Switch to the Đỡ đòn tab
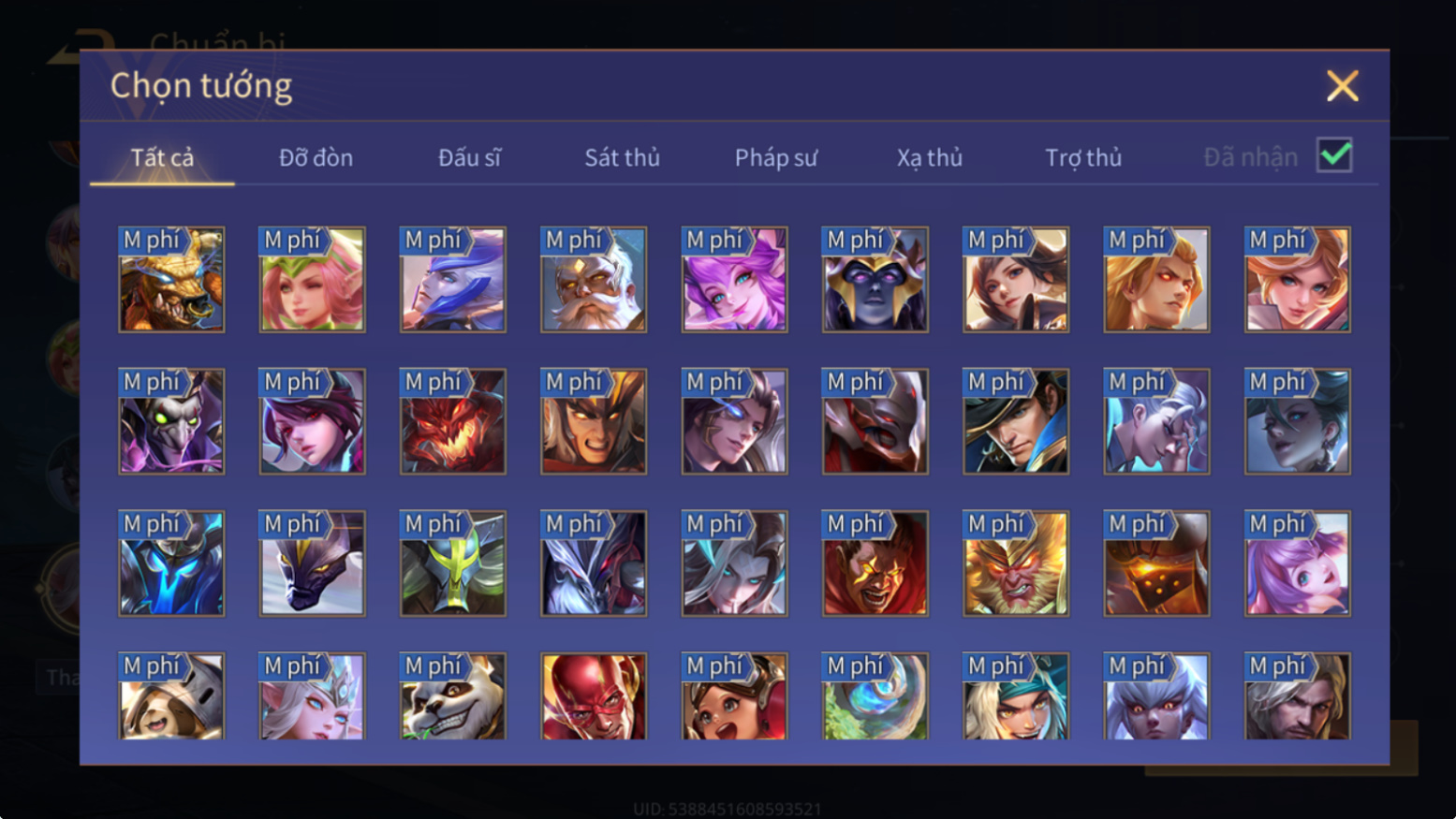 coord(316,157)
